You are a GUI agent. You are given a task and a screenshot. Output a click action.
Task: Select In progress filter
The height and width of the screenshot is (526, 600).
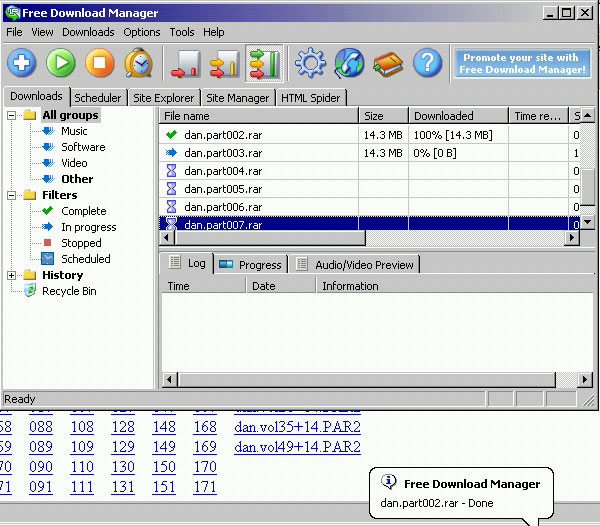click(x=88, y=227)
